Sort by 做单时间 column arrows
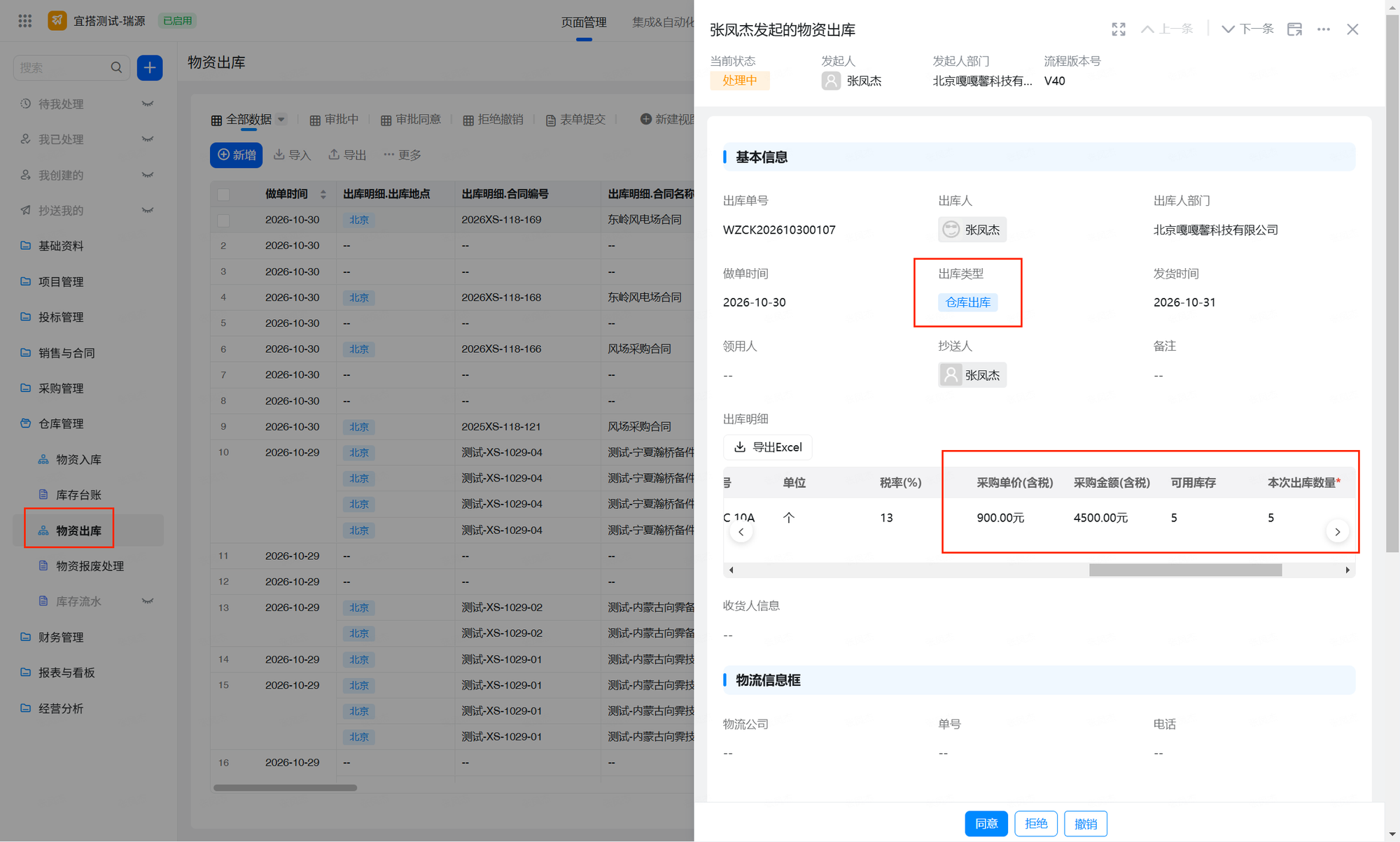This screenshot has width=1400, height=842. [323, 195]
